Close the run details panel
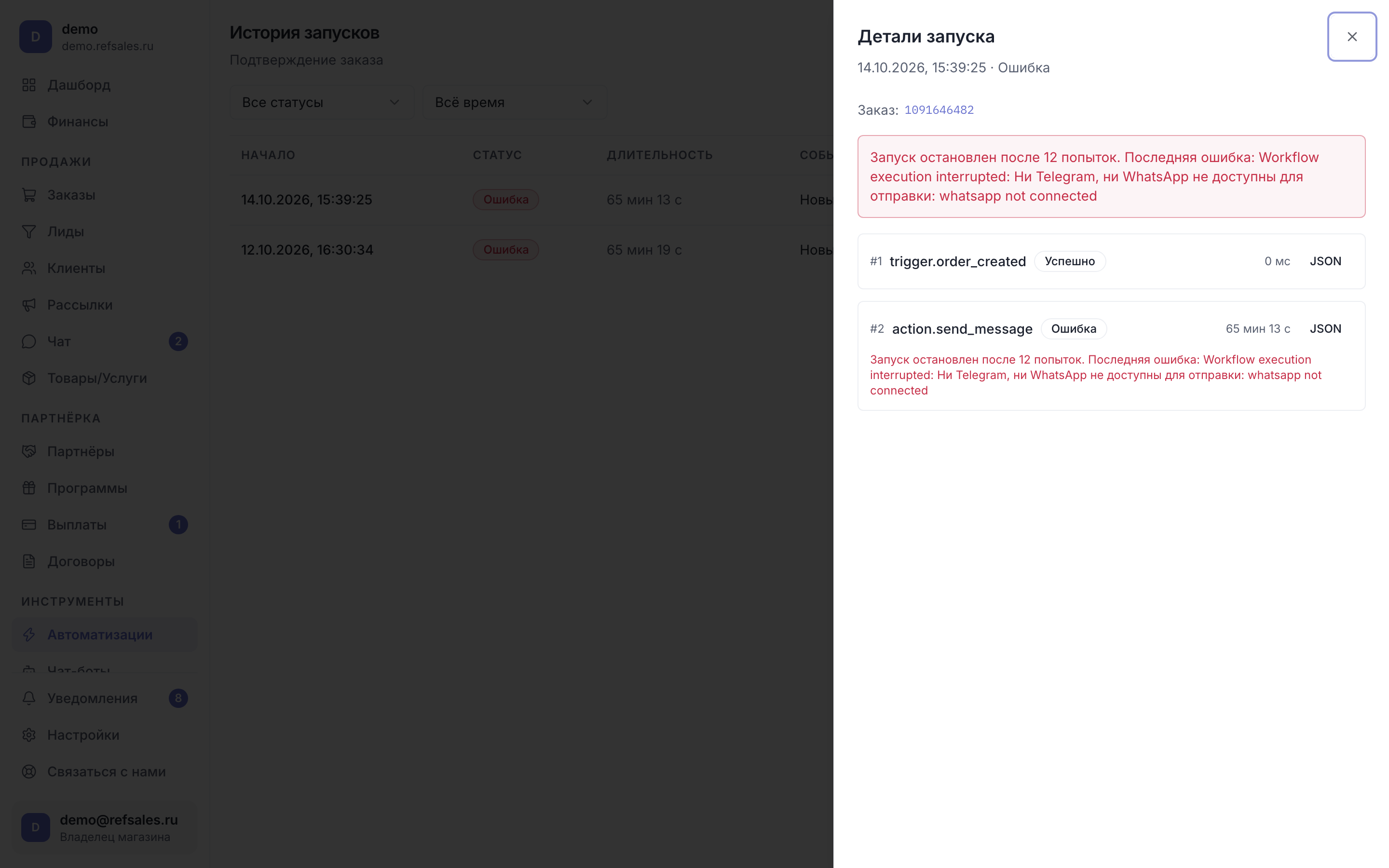Image resolution: width=1389 pixels, height=868 pixels. (x=1352, y=37)
